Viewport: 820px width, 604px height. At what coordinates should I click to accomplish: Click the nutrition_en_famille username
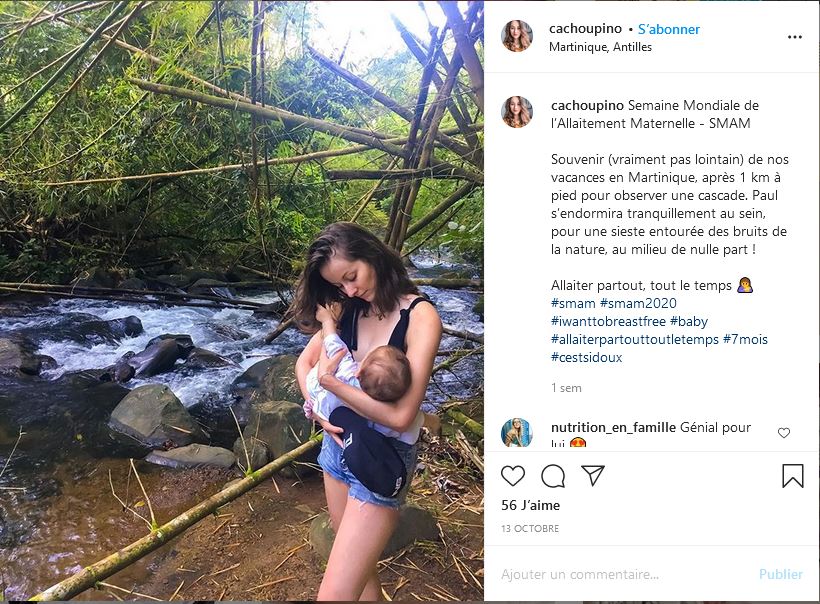tap(613, 427)
